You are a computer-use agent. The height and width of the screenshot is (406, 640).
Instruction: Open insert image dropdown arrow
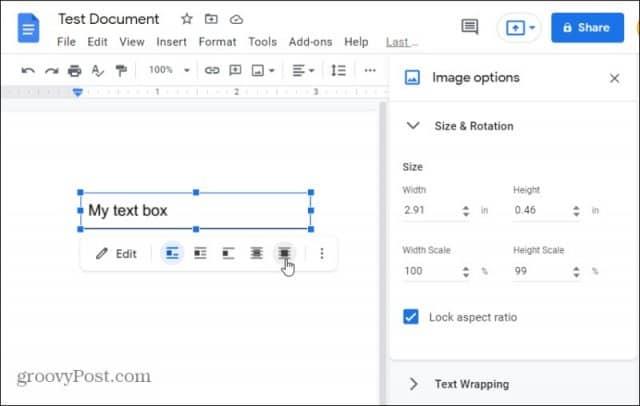point(272,71)
